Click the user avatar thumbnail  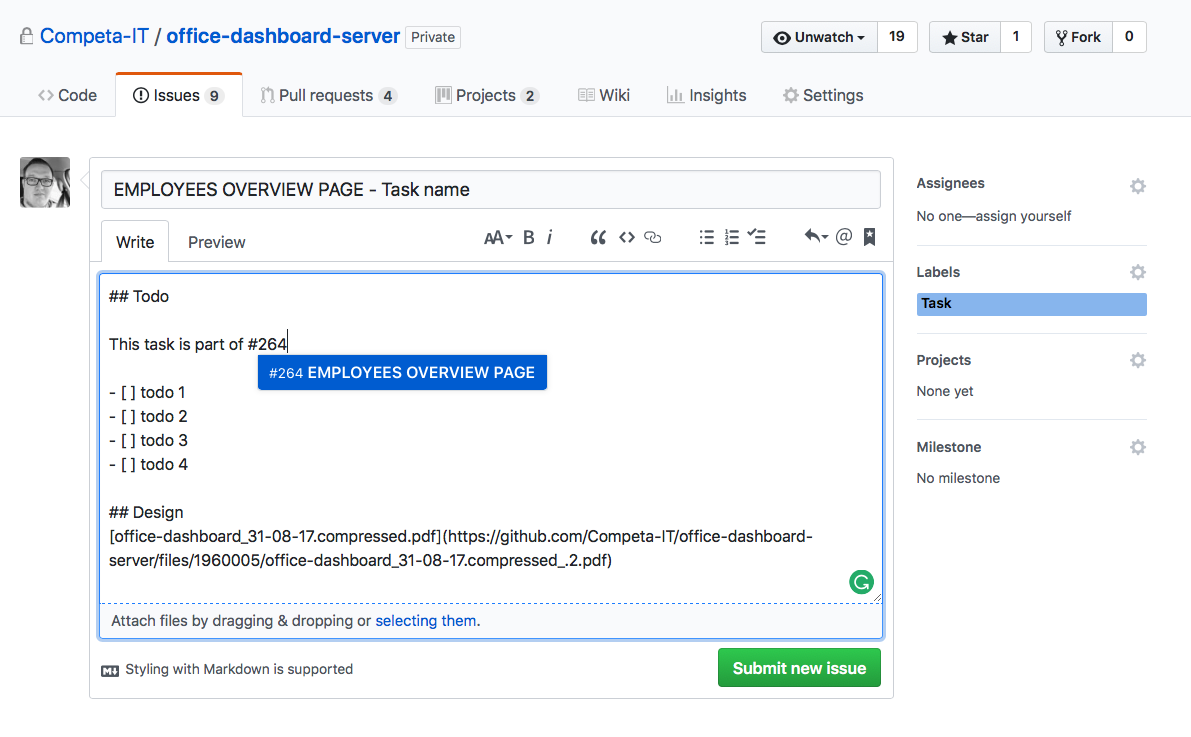(x=45, y=182)
